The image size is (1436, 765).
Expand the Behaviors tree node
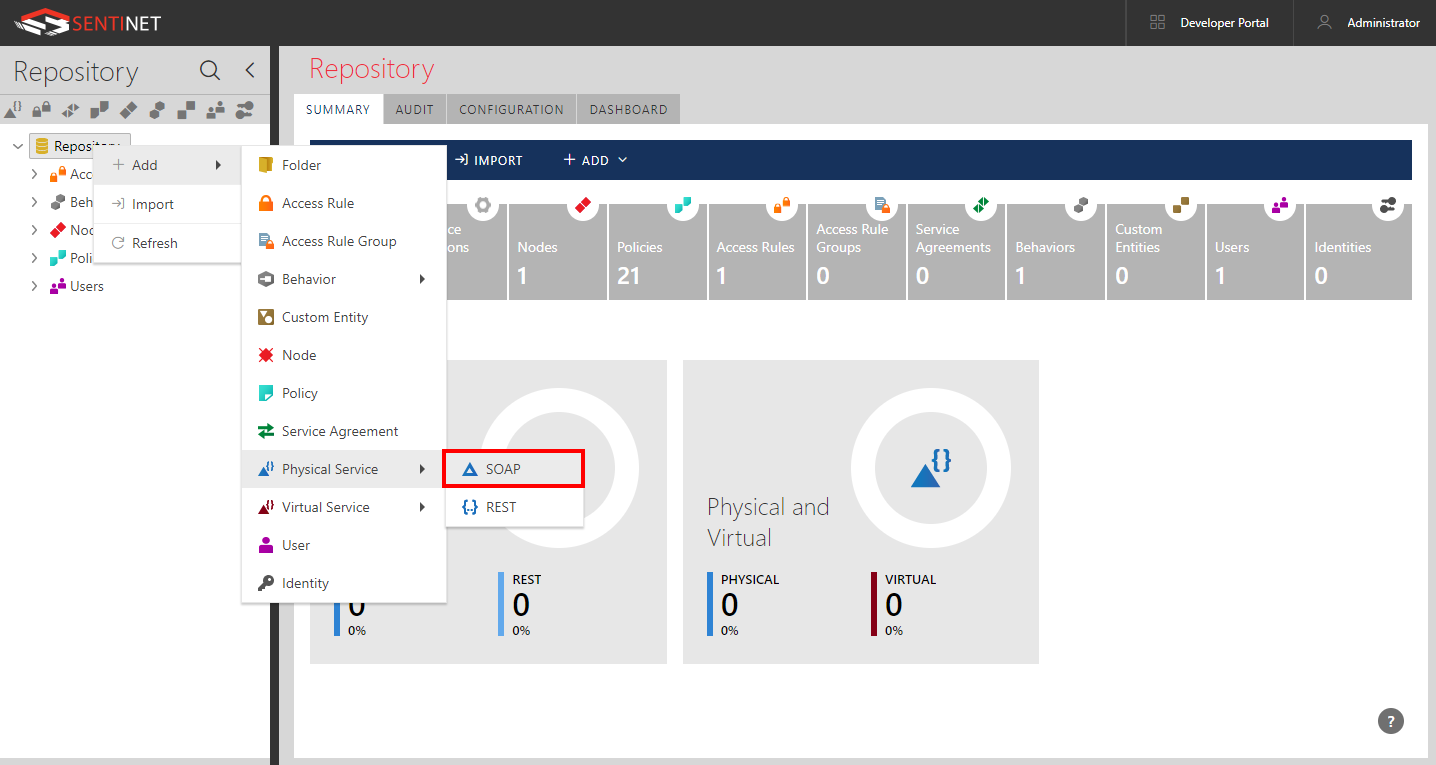point(34,202)
